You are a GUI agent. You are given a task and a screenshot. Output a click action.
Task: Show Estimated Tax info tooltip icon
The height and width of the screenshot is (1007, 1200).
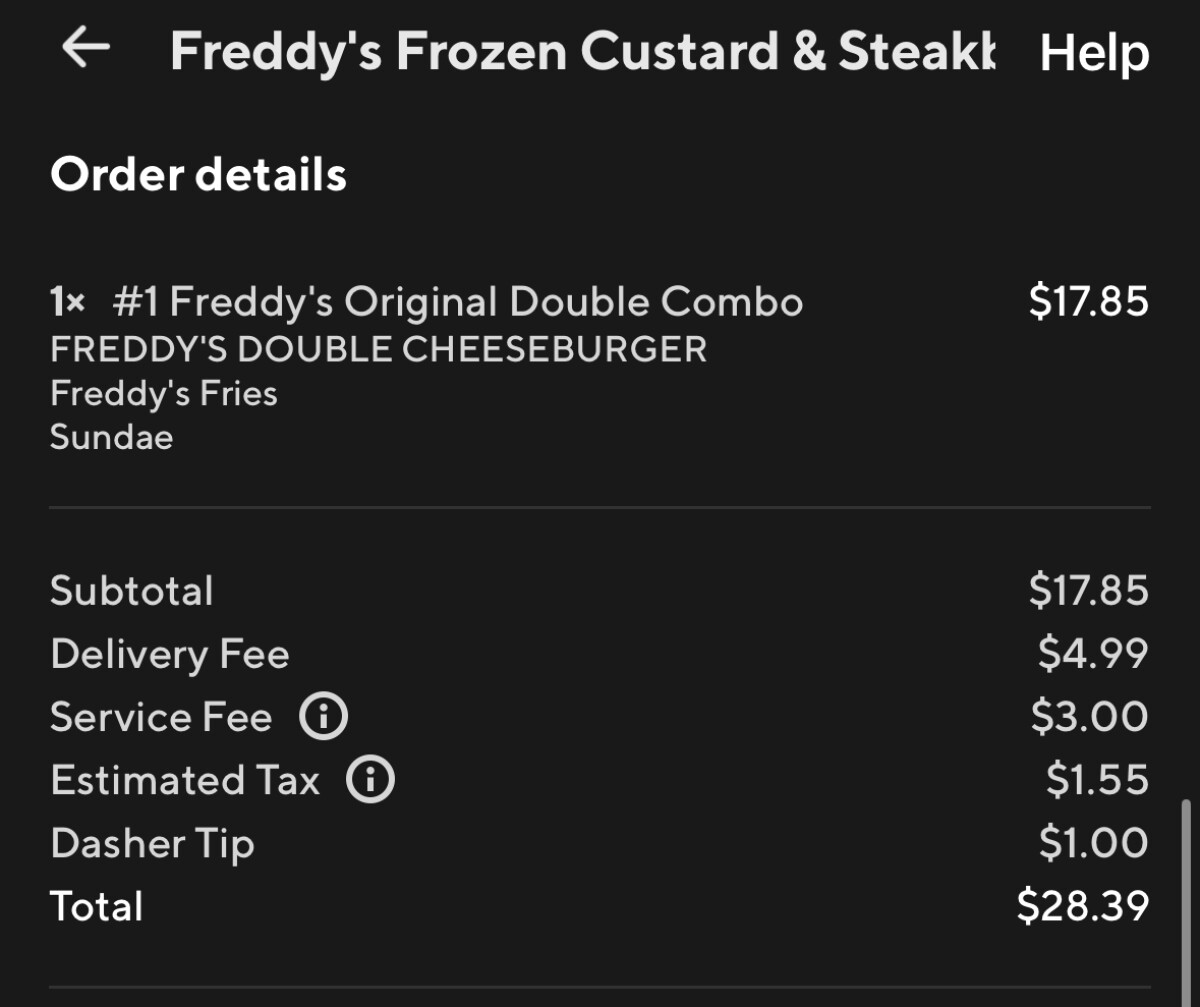click(371, 780)
